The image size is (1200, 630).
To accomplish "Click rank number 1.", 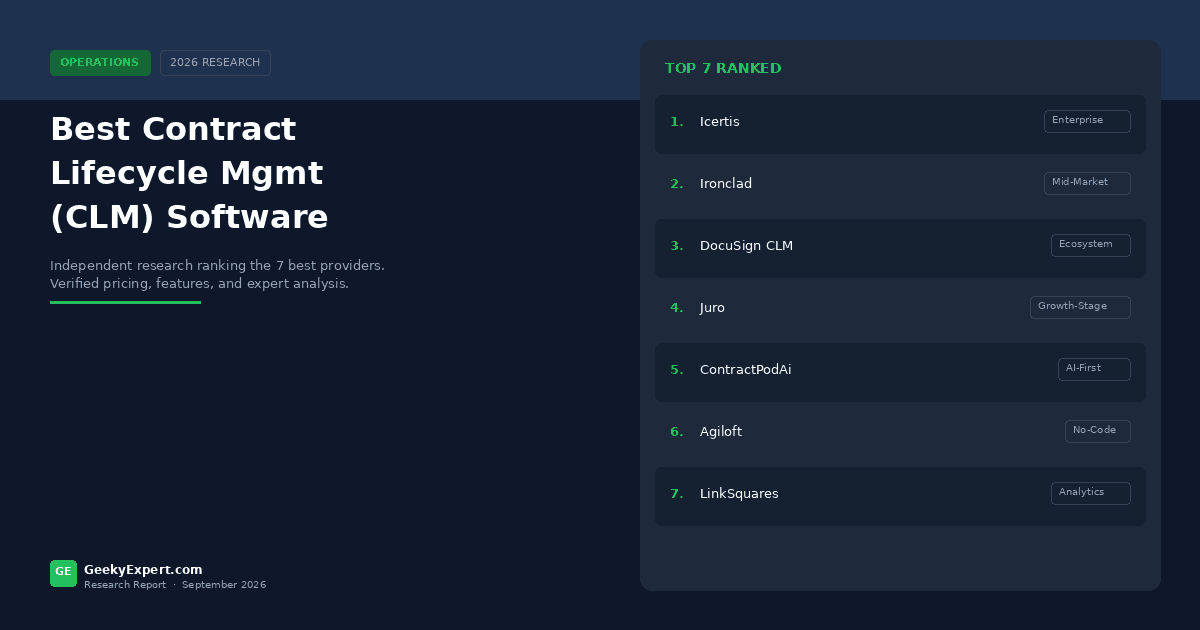I will click(677, 122).
